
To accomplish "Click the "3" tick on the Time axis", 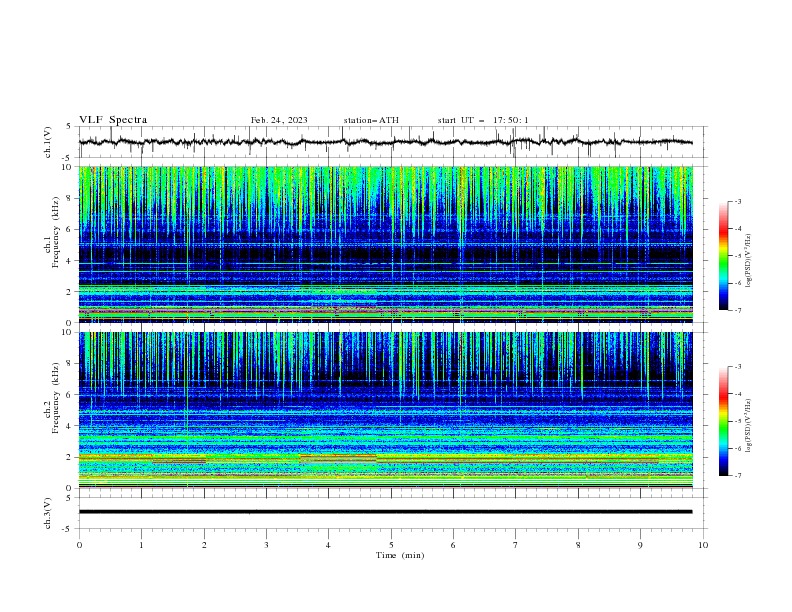I will coord(266,545).
